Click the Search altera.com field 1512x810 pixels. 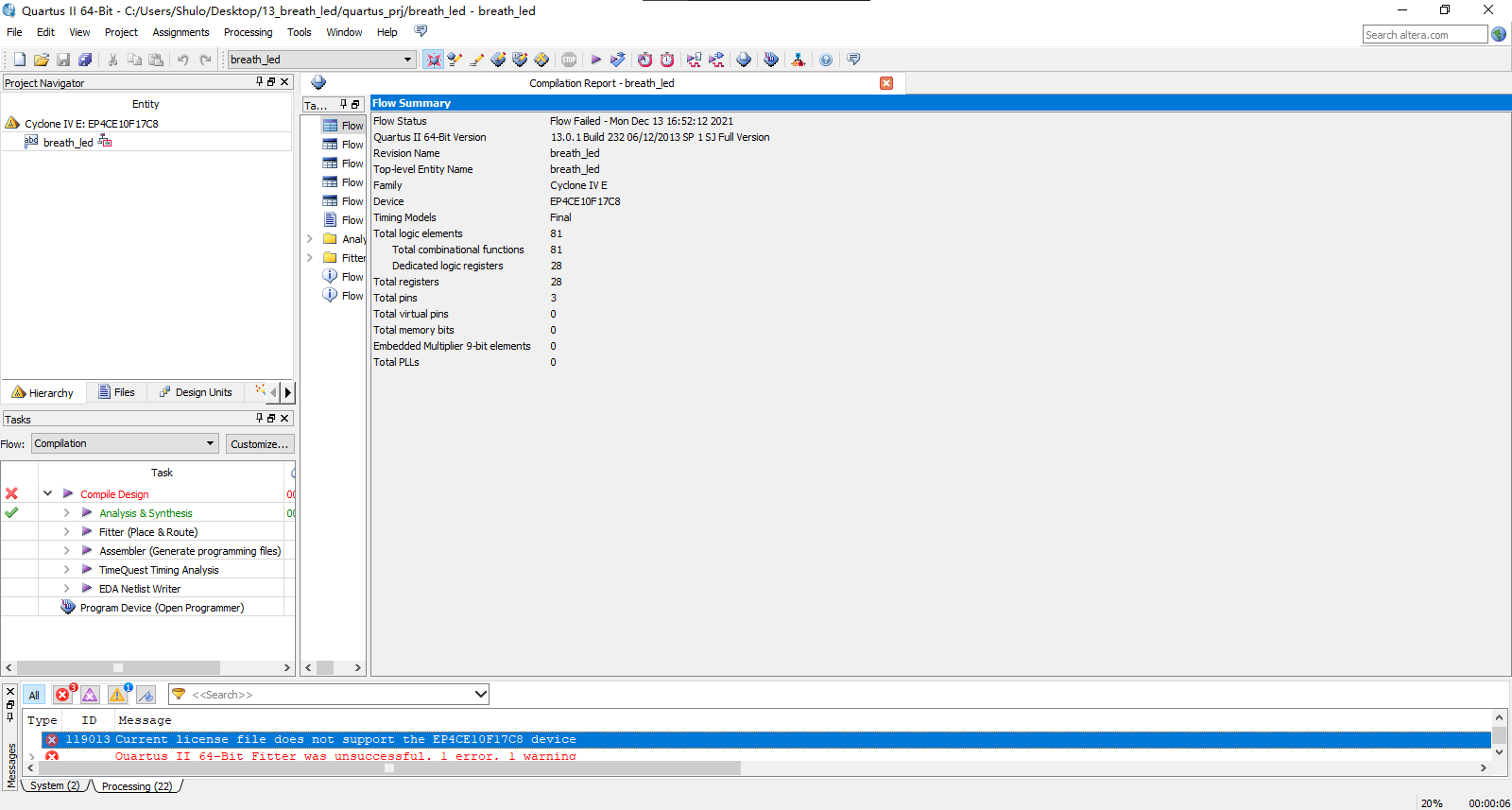click(1424, 35)
